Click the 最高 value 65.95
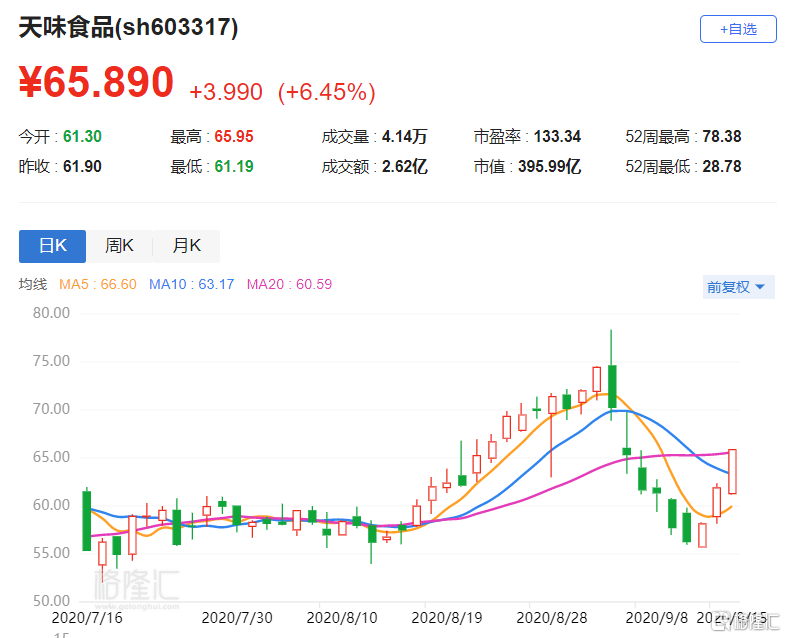 [x=234, y=136]
